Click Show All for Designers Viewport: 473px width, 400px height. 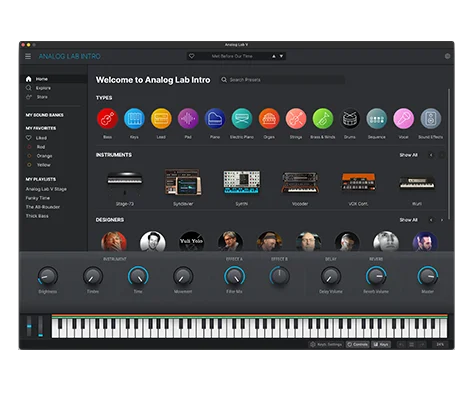click(408, 220)
